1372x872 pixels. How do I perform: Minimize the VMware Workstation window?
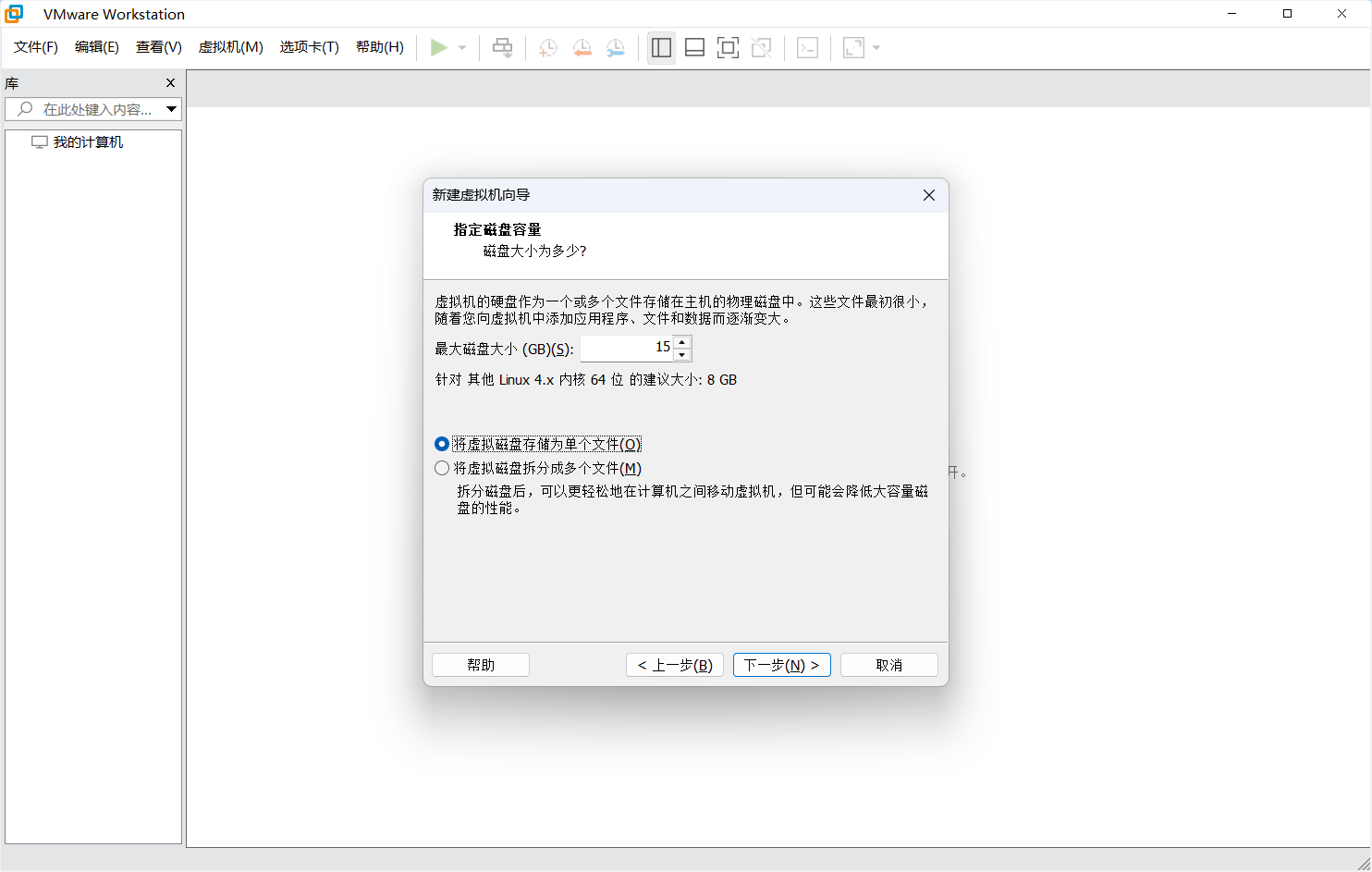1232,14
